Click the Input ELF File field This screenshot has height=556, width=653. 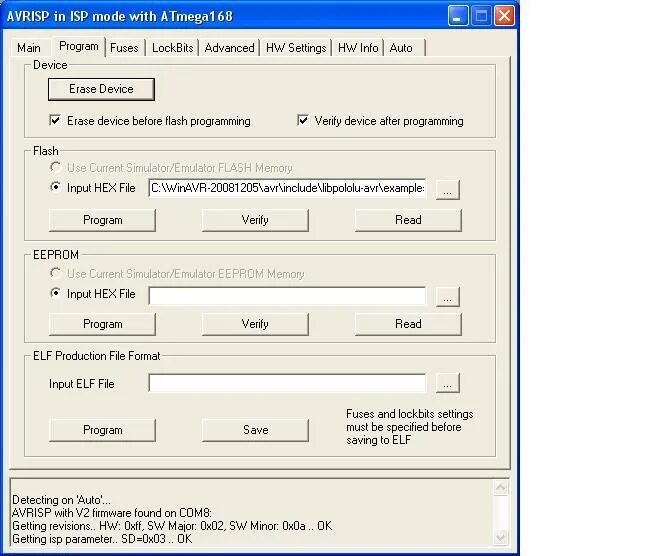pos(287,383)
